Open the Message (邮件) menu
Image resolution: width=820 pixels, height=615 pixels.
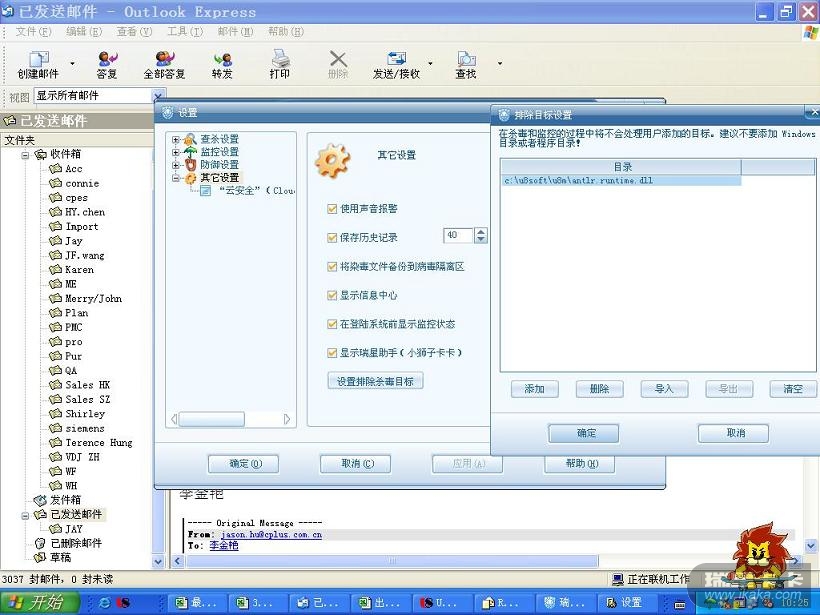pyautogui.click(x=235, y=32)
